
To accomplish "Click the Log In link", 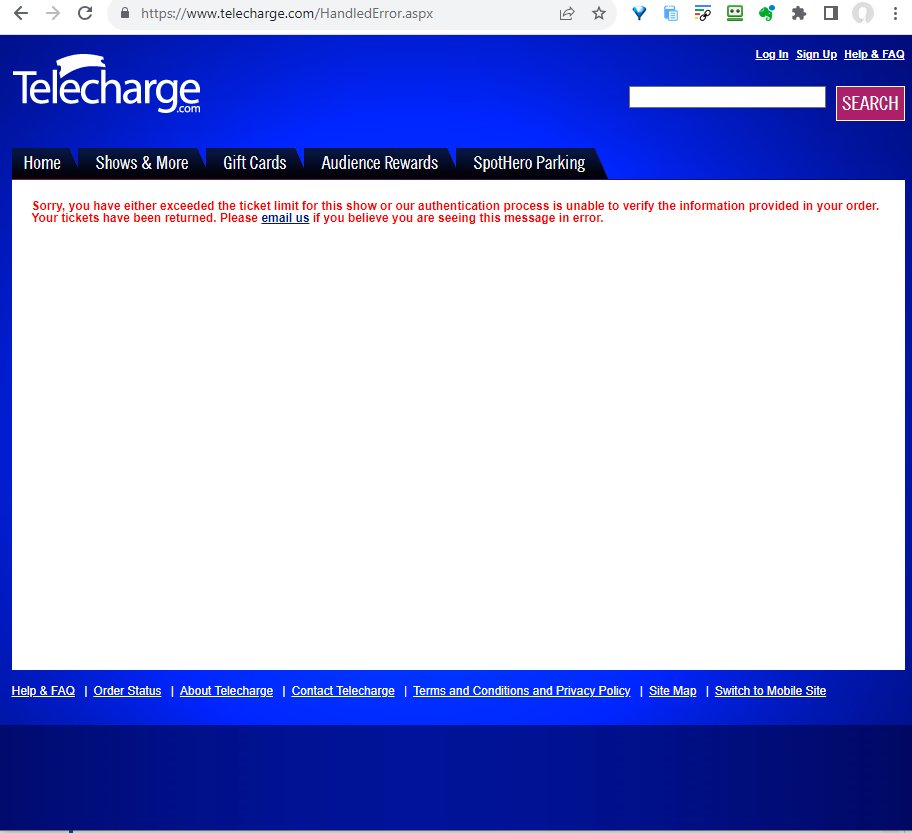I will click(x=771, y=54).
